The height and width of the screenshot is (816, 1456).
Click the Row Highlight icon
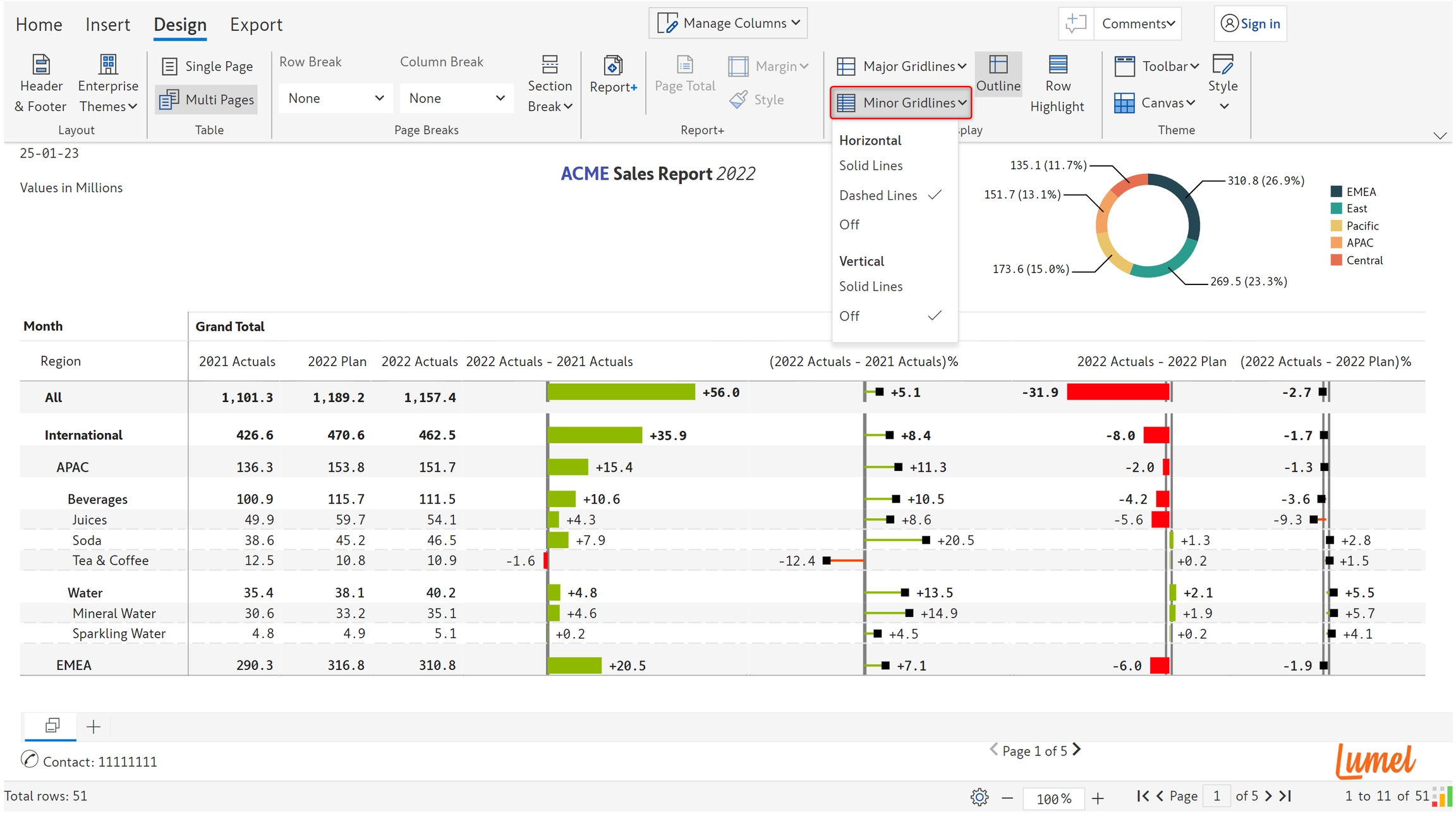[1057, 65]
